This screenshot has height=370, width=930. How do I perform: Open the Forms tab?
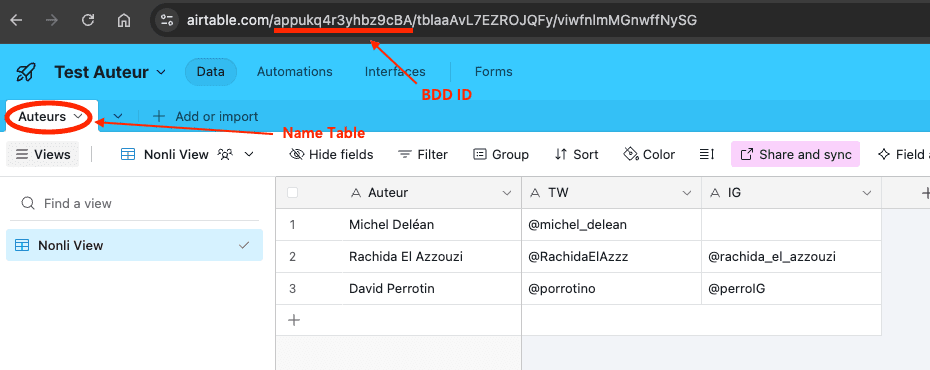493,72
